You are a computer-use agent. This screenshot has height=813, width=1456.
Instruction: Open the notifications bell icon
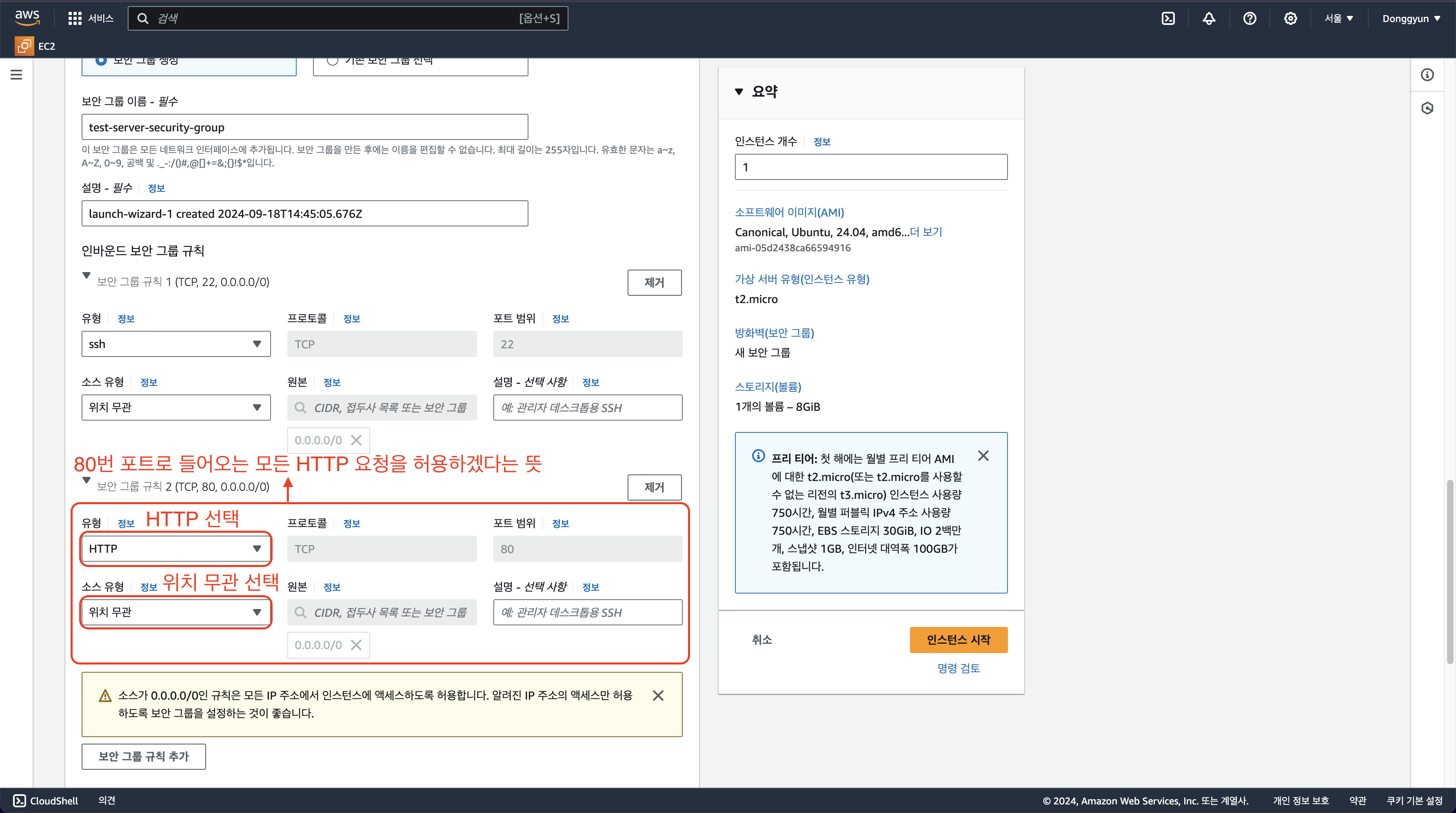click(x=1208, y=19)
